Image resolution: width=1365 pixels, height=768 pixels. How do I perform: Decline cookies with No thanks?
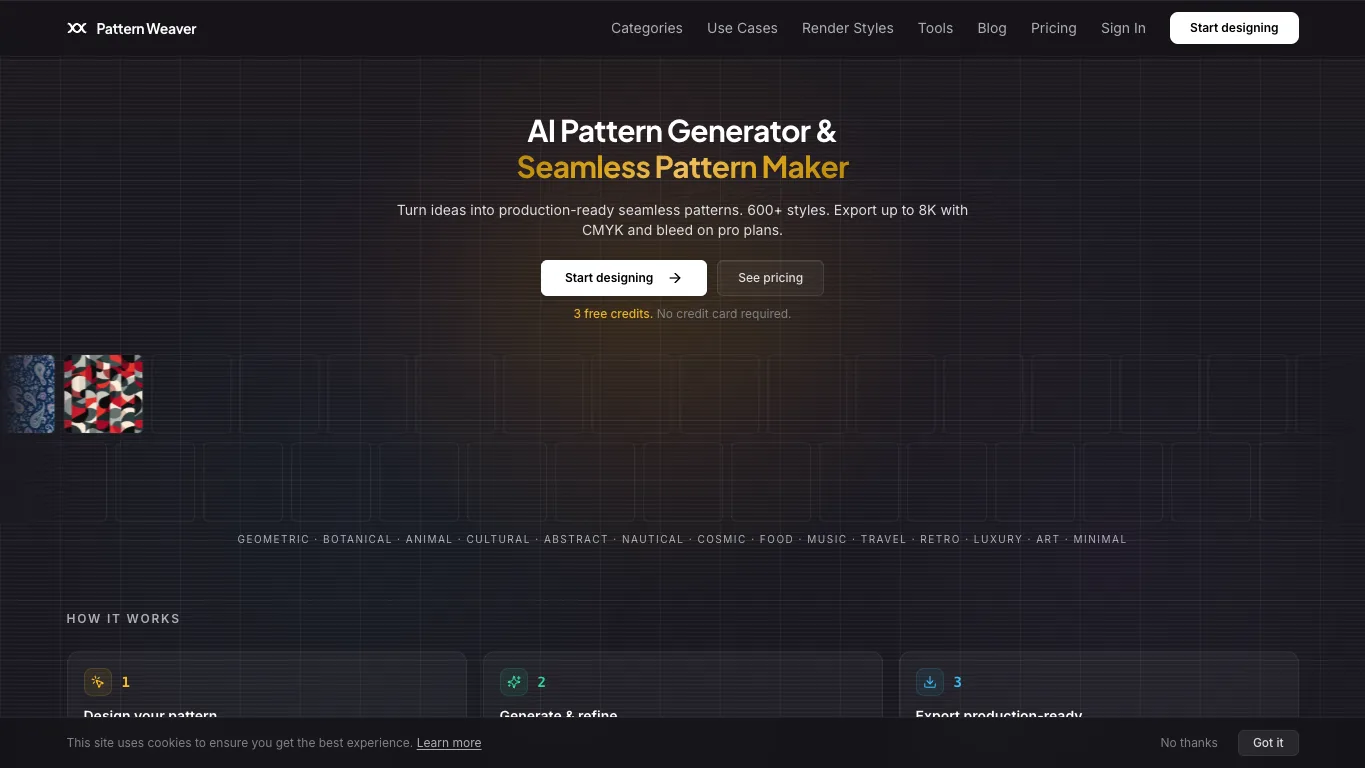click(x=1189, y=743)
